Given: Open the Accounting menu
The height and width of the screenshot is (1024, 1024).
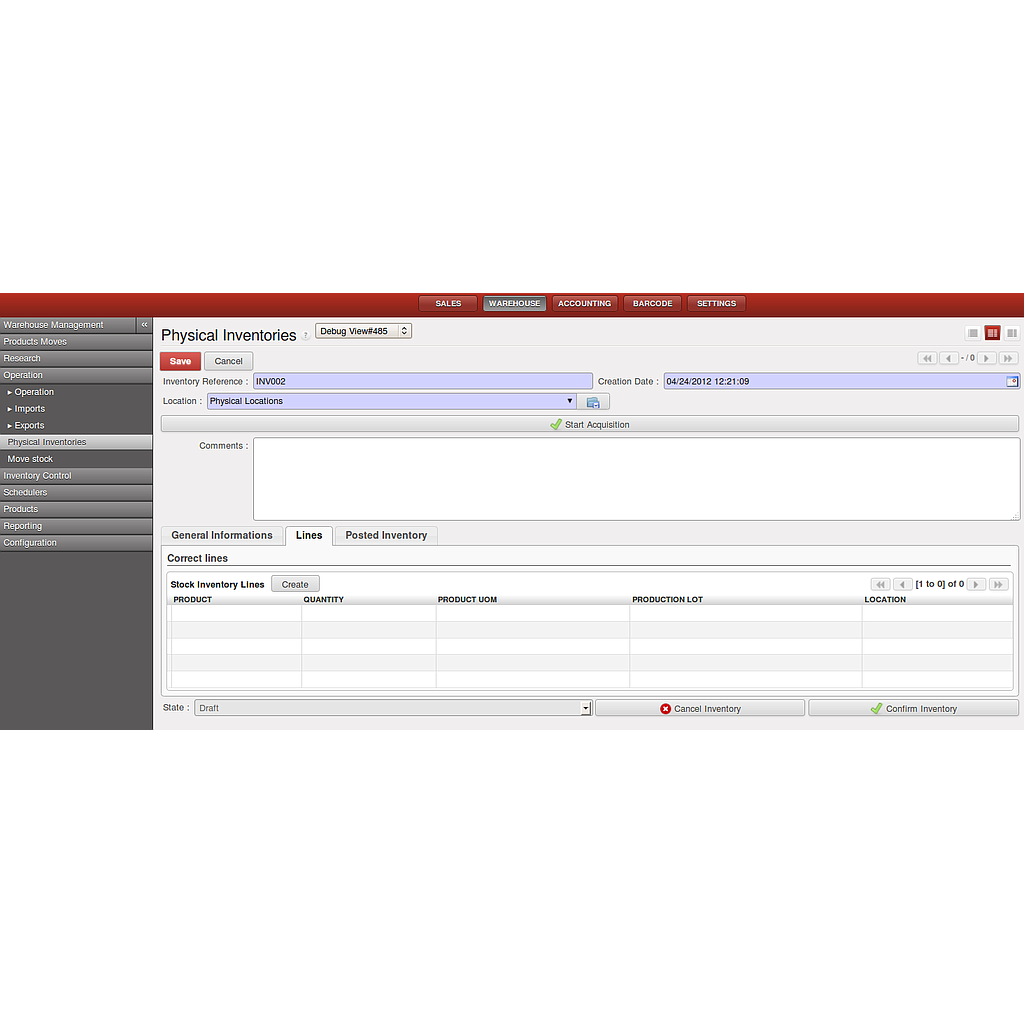Looking at the screenshot, I should 584,304.
